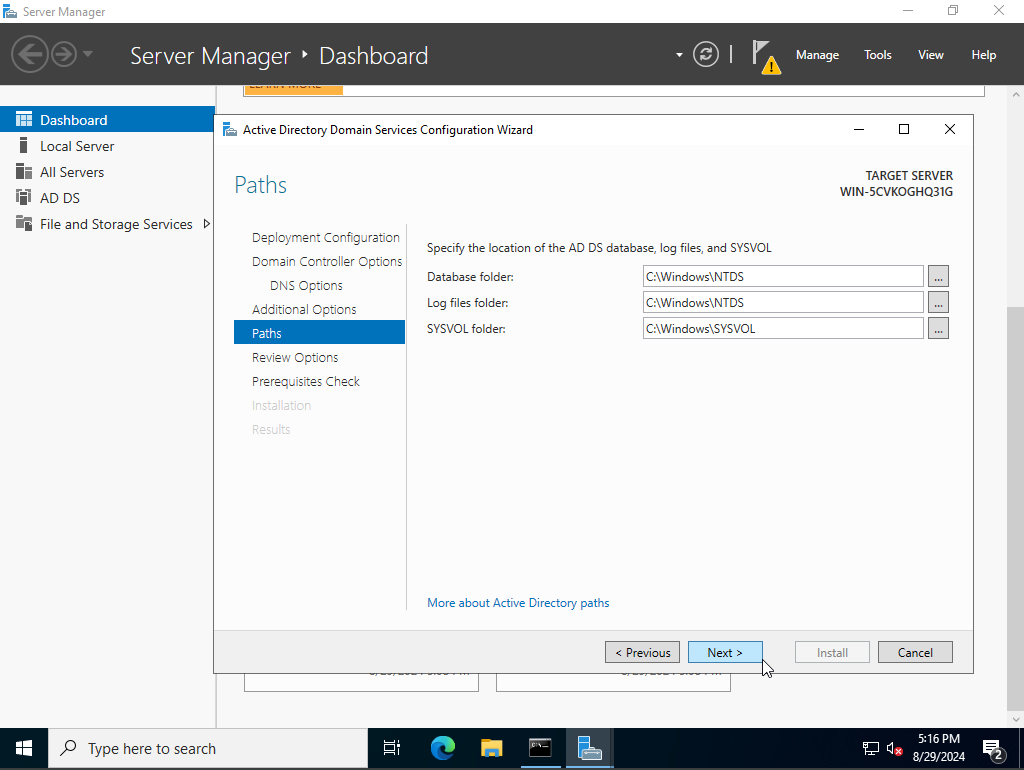Click the Server Manager back arrow
1024x770 pixels.
[x=30, y=54]
